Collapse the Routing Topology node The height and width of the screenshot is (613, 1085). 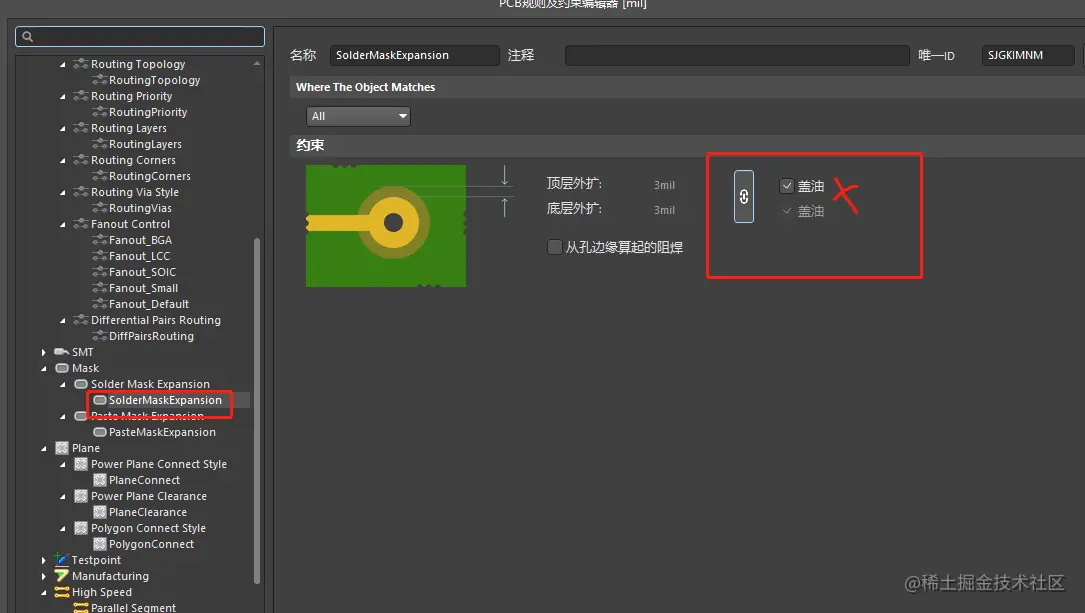pos(63,64)
